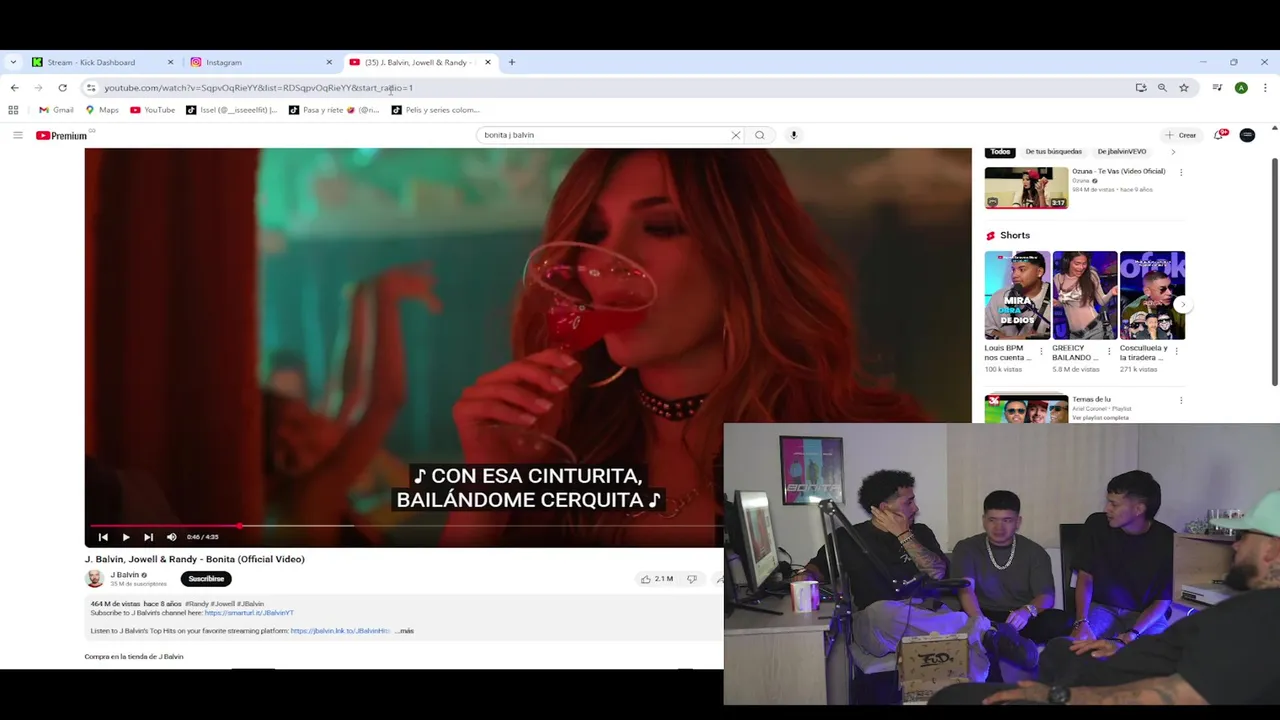Skip to next video in player
This screenshot has width=1280, height=720.
(x=148, y=537)
